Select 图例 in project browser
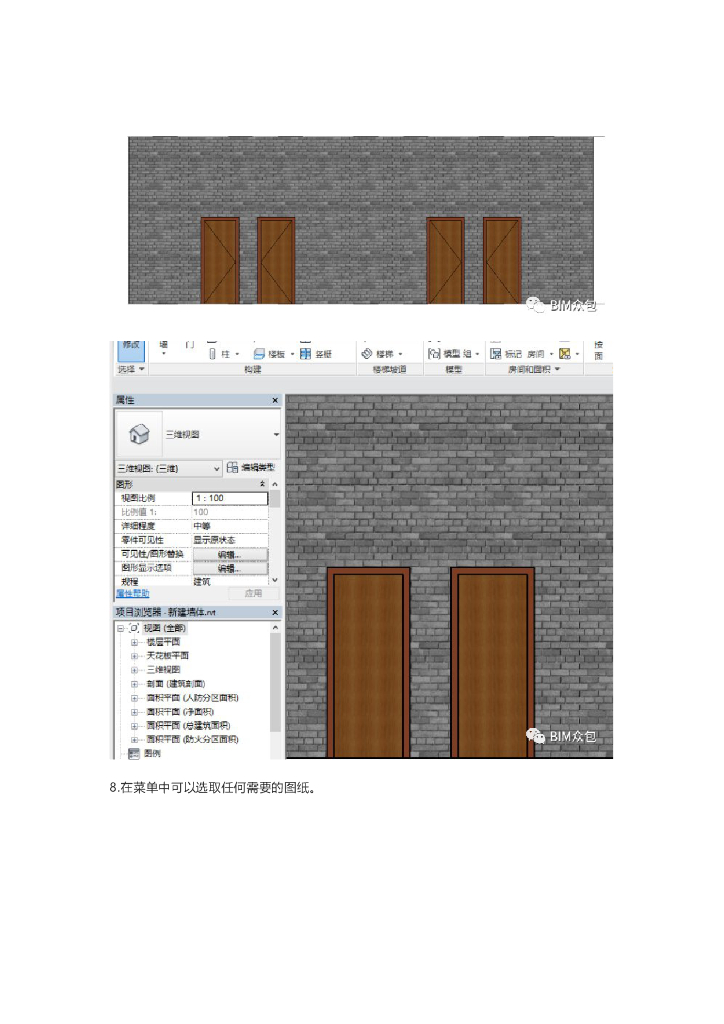 coord(152,753)
